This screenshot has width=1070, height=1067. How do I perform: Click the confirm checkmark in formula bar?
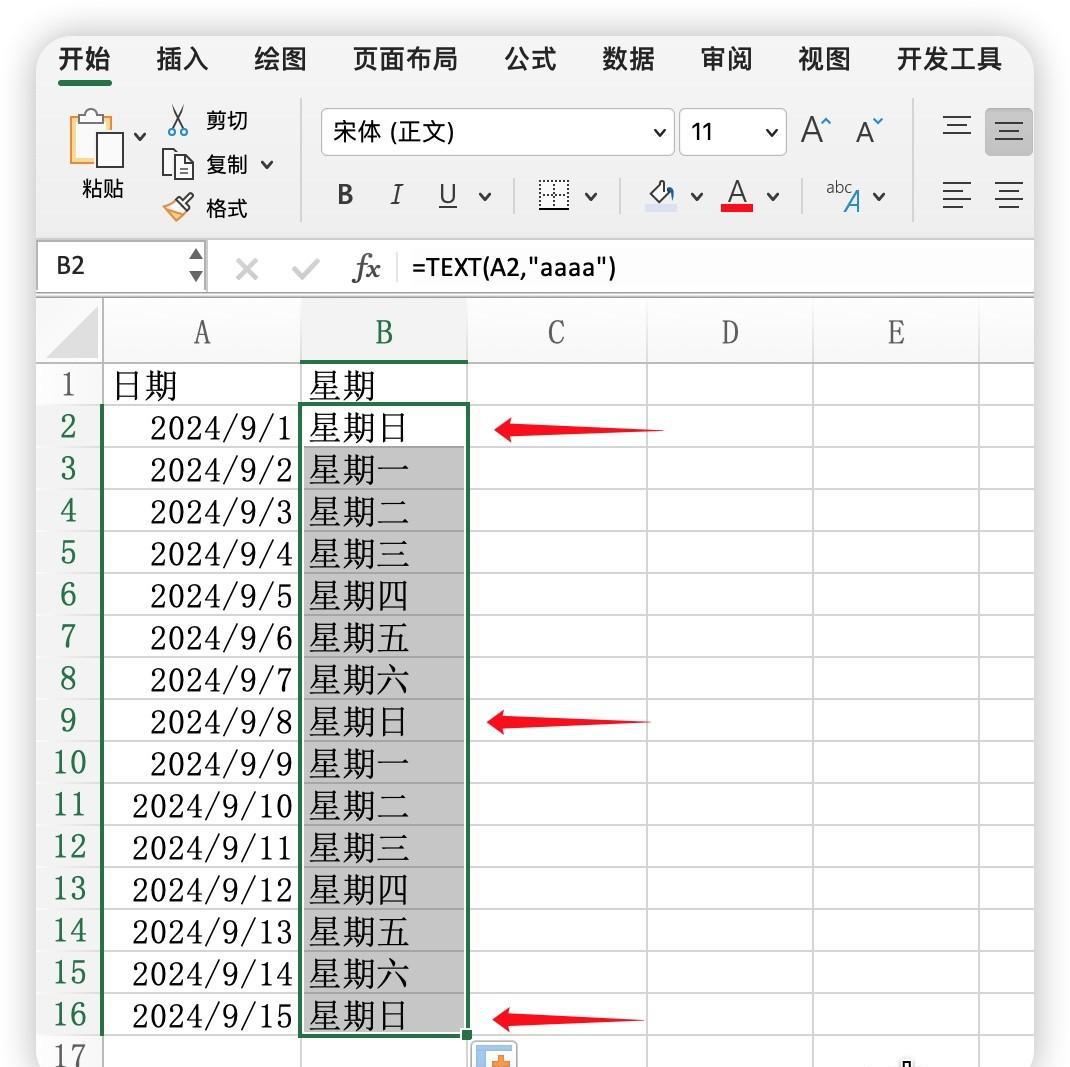coord(305,269)
